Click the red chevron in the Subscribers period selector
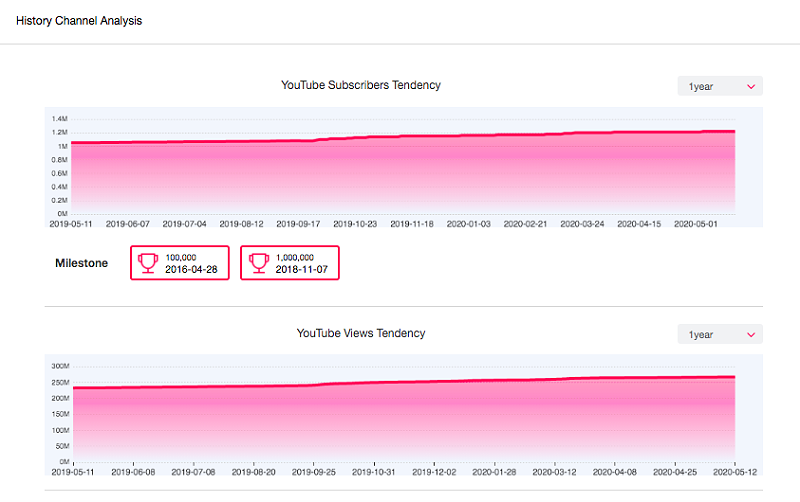The width and height of the screenshot is (800, 502). 751,87
